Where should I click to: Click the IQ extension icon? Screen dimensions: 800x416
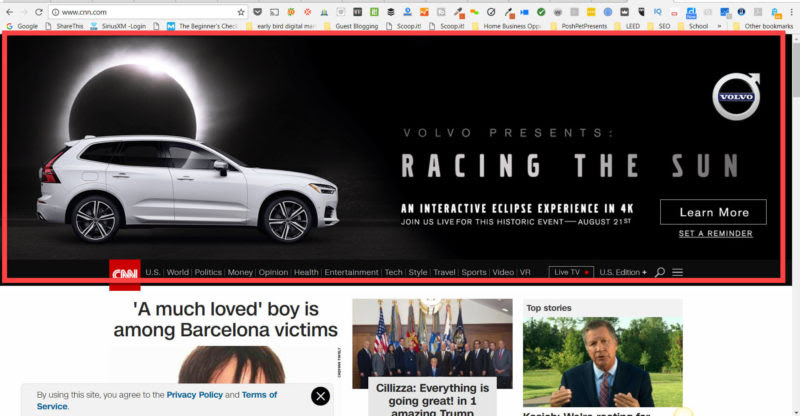(x=658, y=12)
